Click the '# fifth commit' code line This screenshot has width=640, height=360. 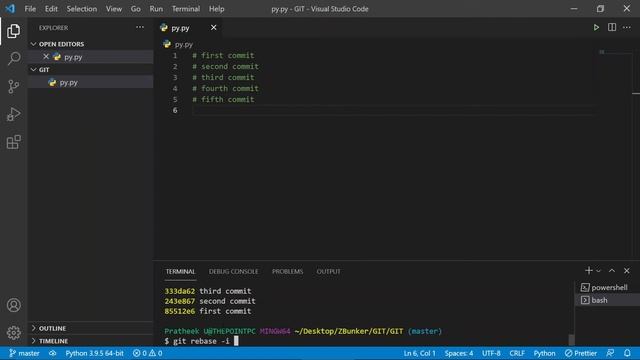223,100
